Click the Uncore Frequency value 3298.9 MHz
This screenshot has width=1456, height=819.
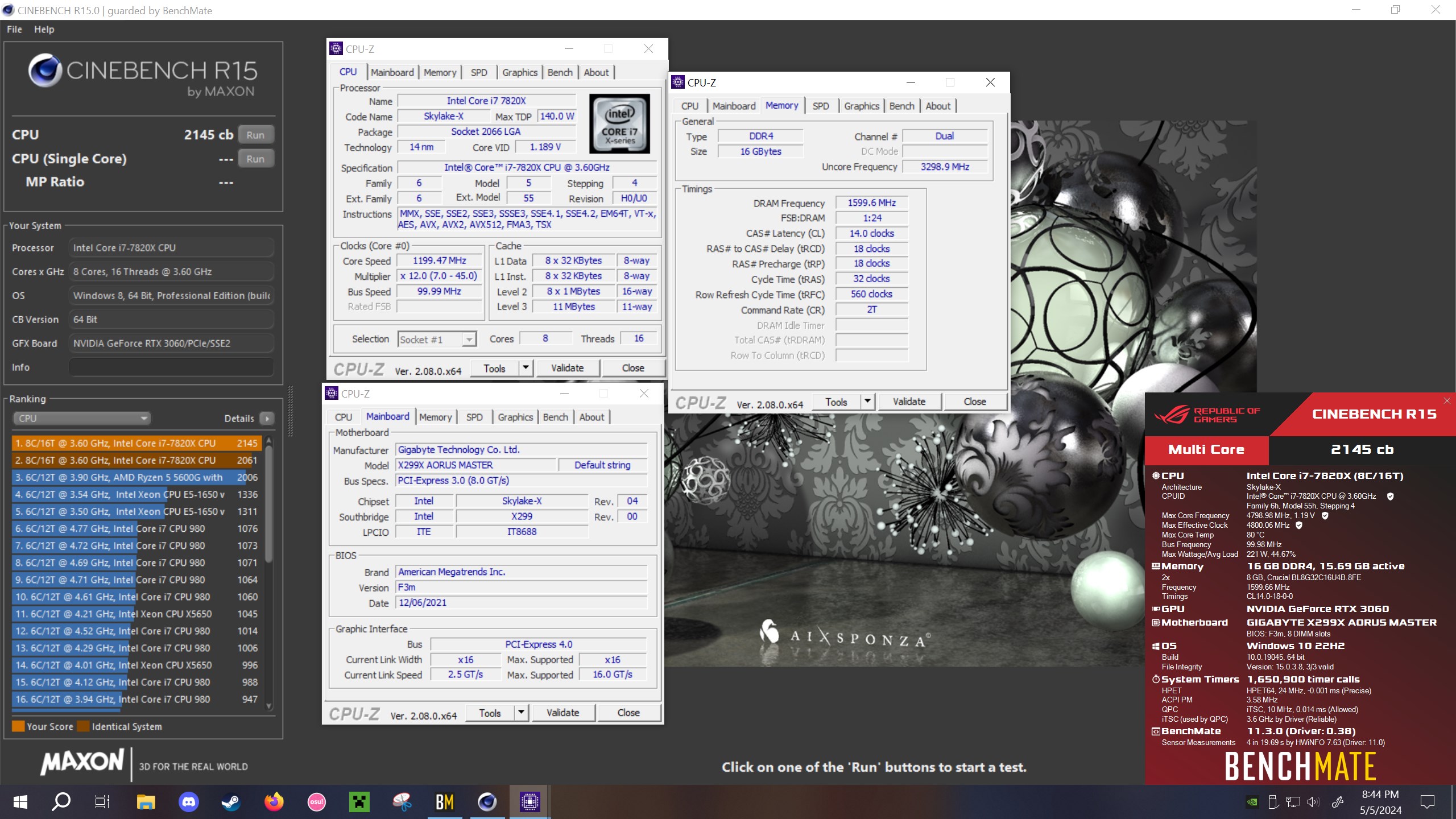tap(945, 167)
